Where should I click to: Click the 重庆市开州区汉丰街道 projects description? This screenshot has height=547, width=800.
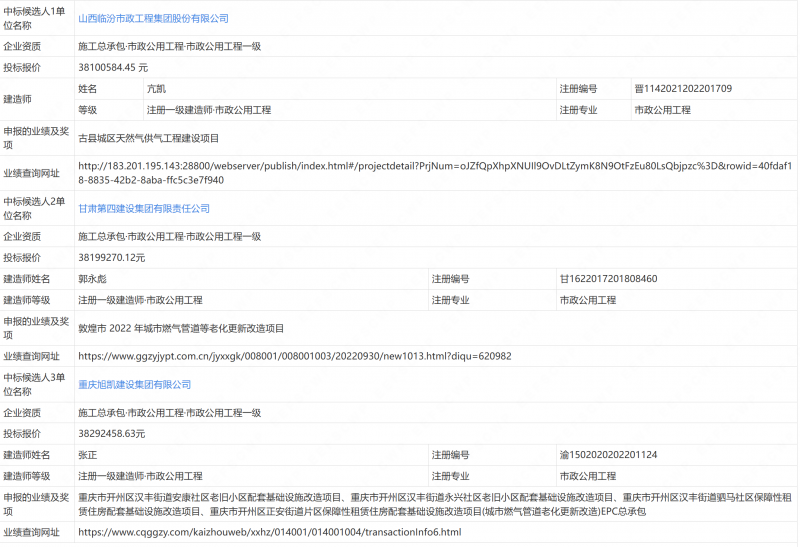435,504
